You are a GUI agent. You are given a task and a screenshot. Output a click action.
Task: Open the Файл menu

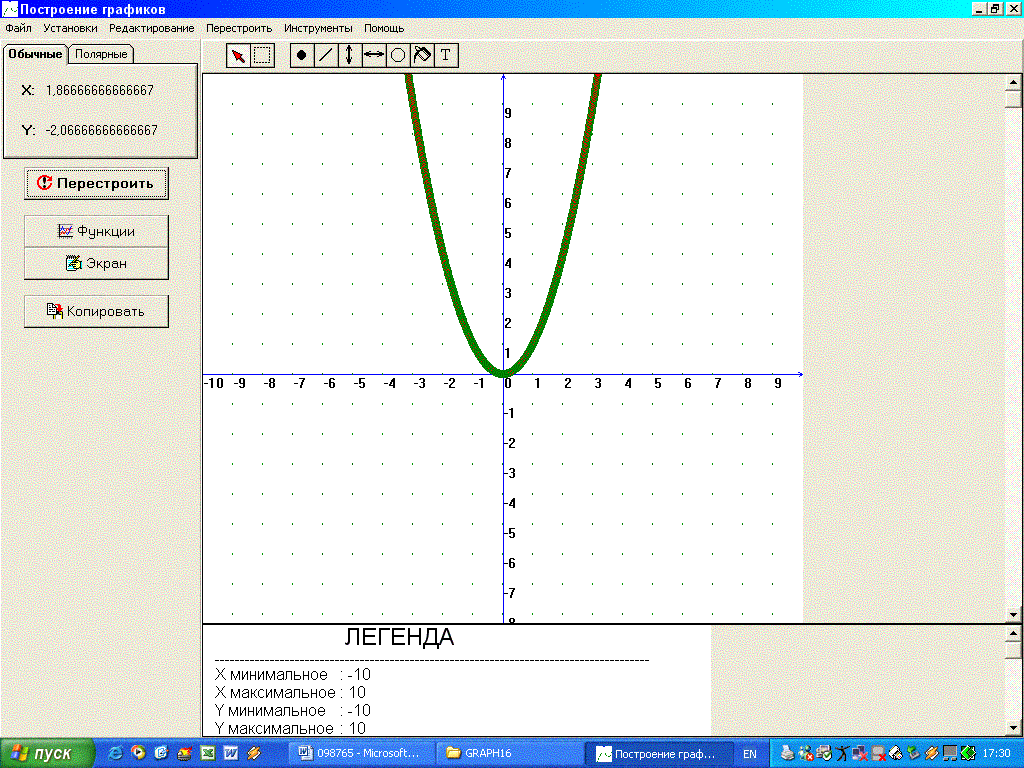[x=18, y=28]
